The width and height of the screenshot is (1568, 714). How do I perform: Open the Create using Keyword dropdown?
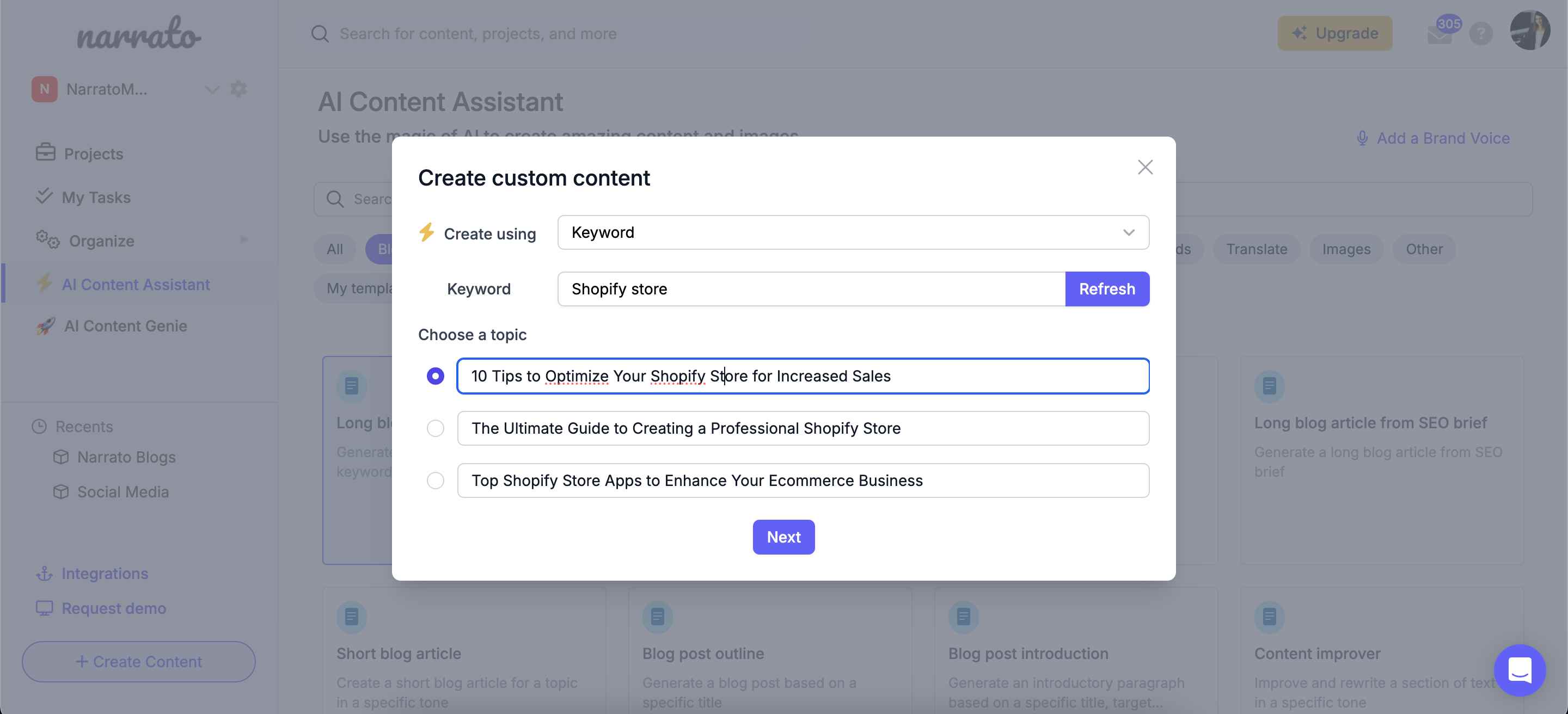(x=853, y=232)
